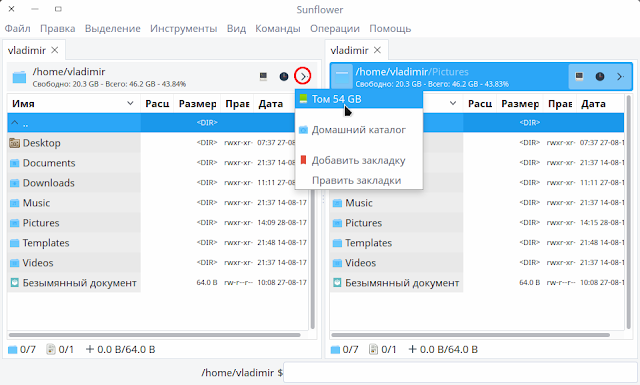Open terminal icon in left panel header

[x=263, y=76]
